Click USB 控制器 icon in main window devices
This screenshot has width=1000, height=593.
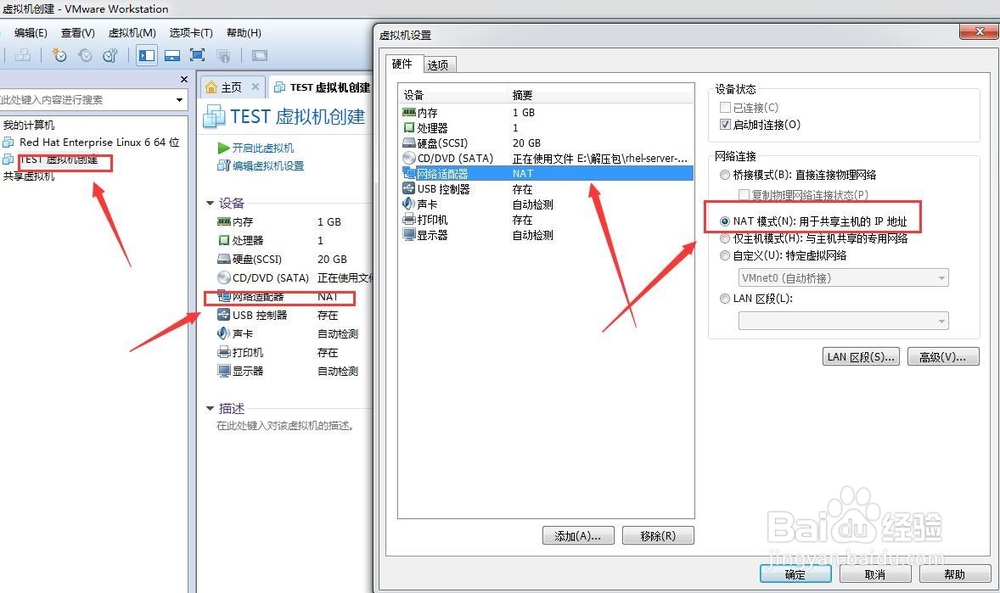223,315
